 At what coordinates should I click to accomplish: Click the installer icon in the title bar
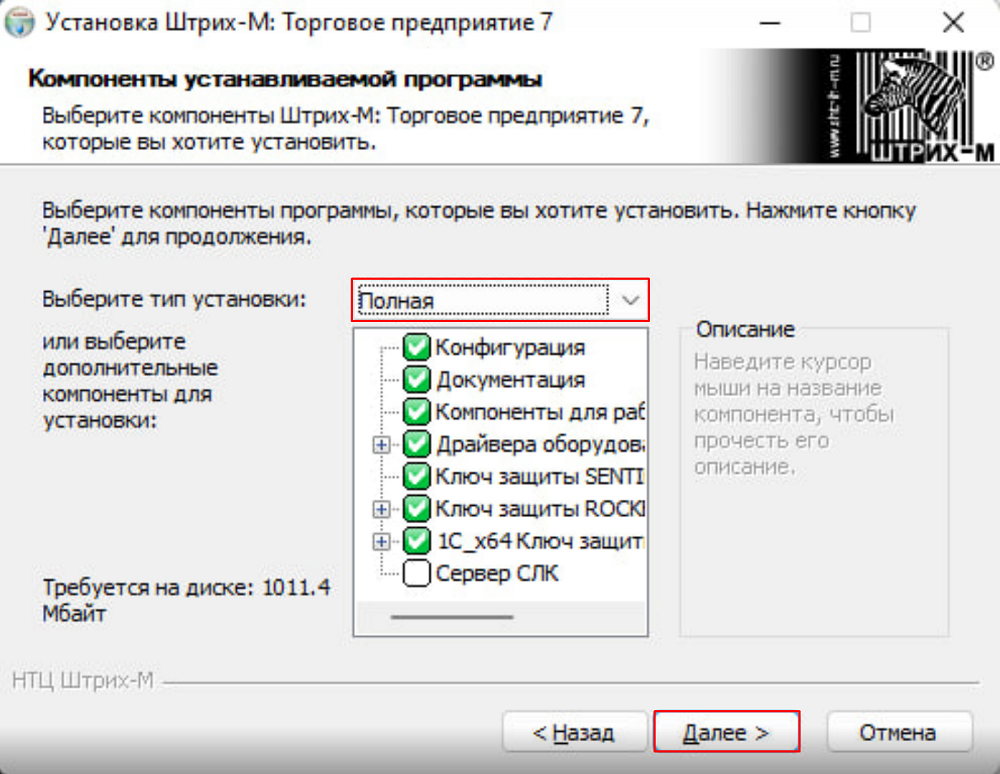[x=19, y=22]
